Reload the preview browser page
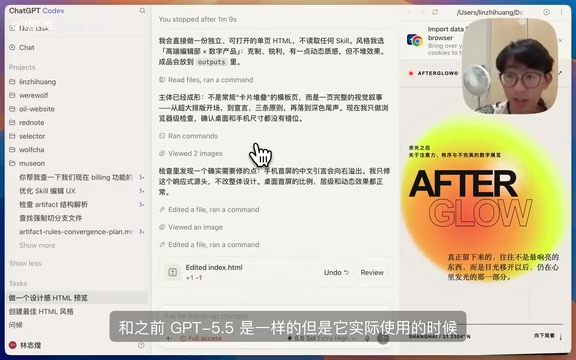The height and width of the screenshot is (360, 576). [435, 12]
